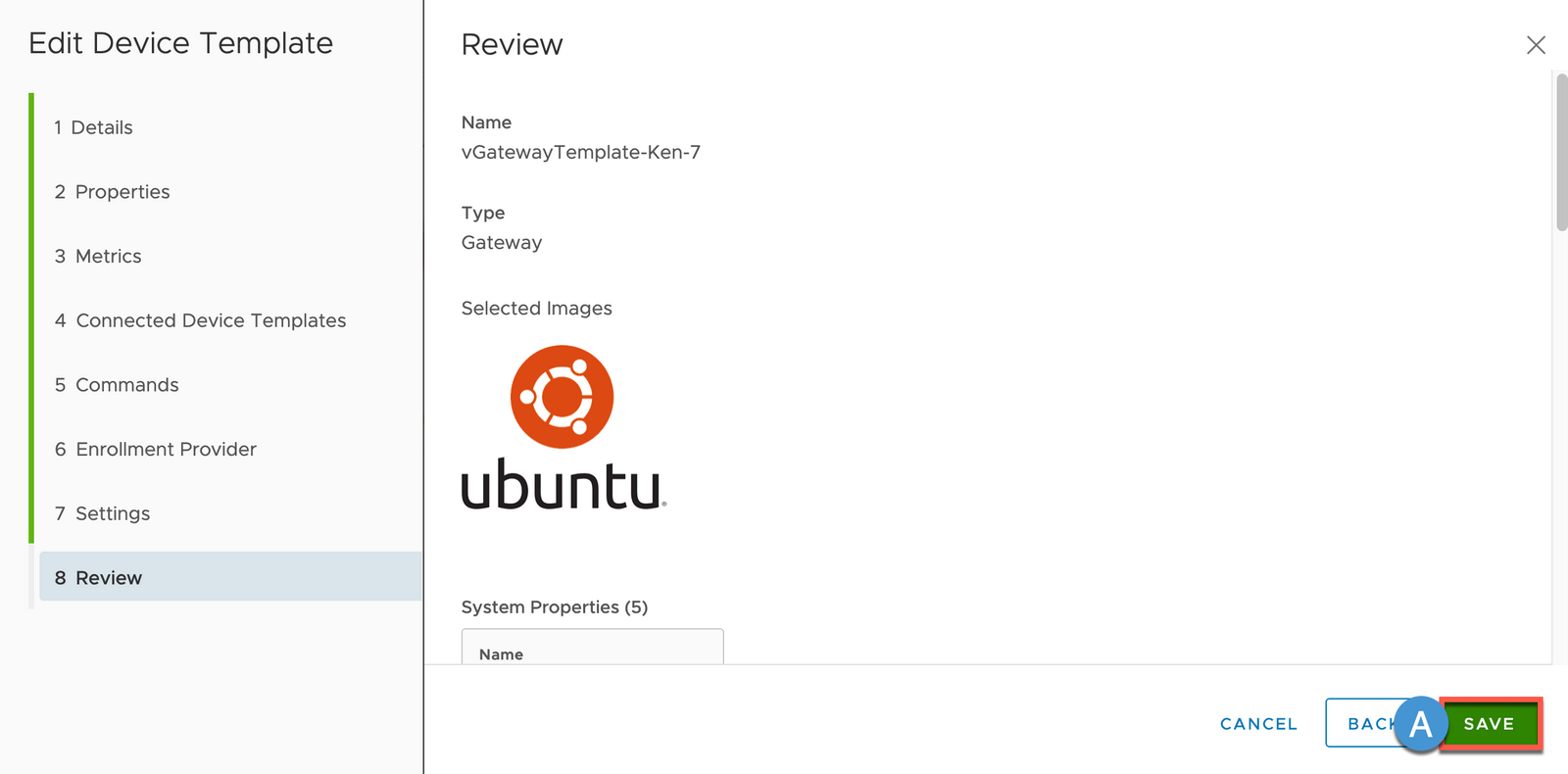The image size is (1568, 774).
Task: Click the Ubuntu selected image
Action: click(563, 428)
